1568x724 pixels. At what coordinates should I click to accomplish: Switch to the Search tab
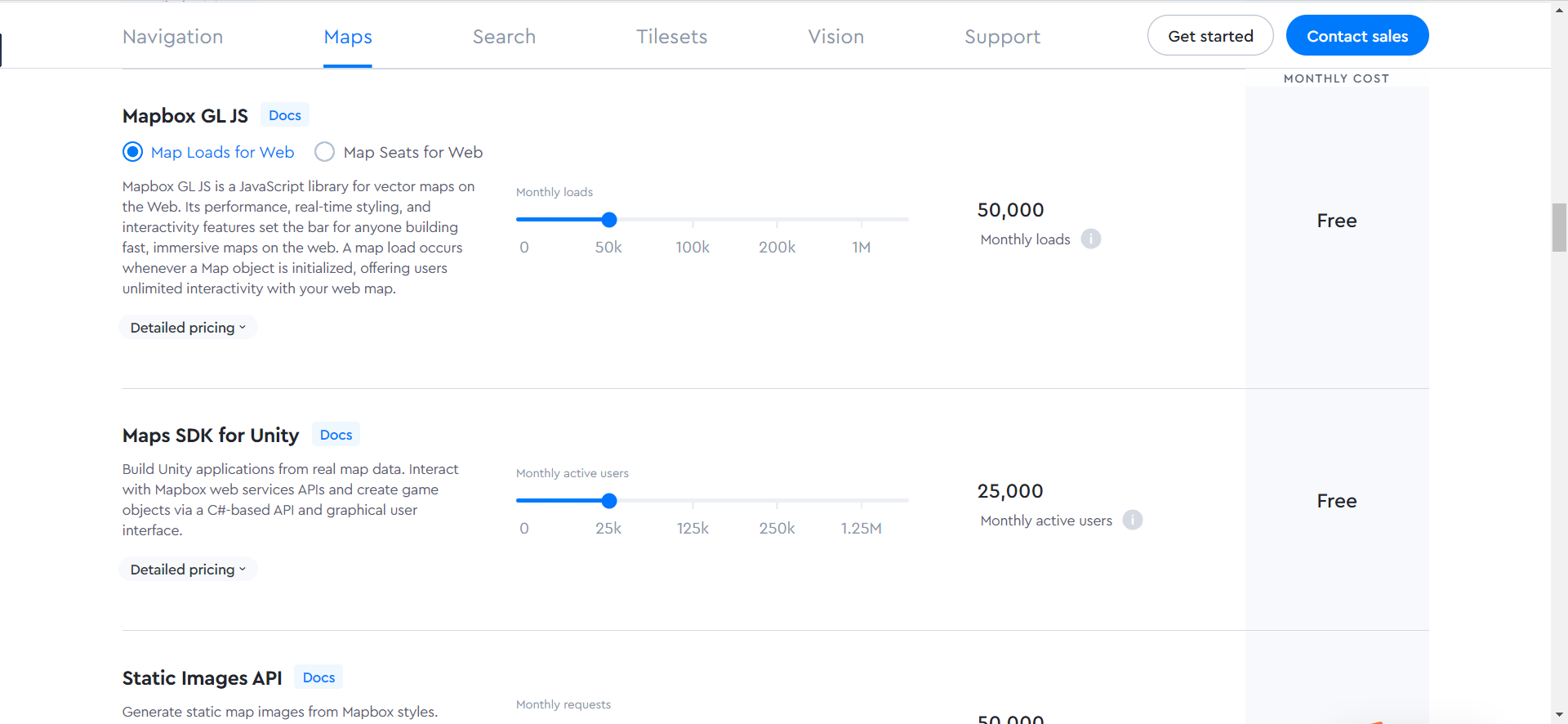tap(504, 37)
